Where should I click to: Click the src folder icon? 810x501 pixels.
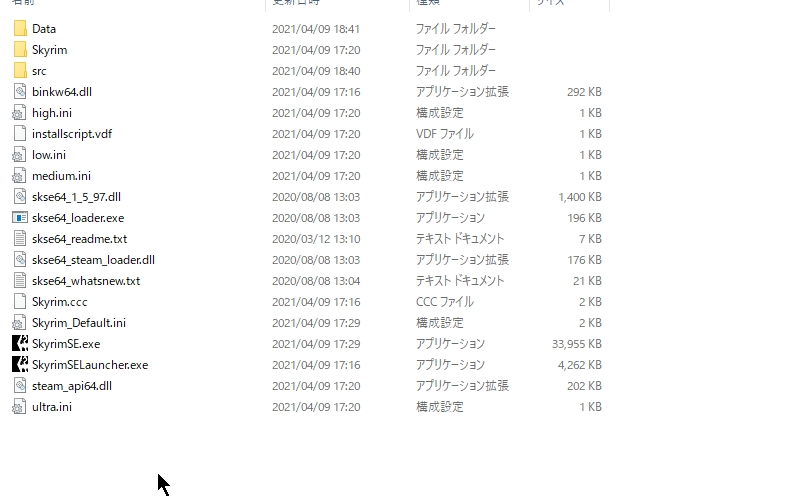click(x=20, y=71)
